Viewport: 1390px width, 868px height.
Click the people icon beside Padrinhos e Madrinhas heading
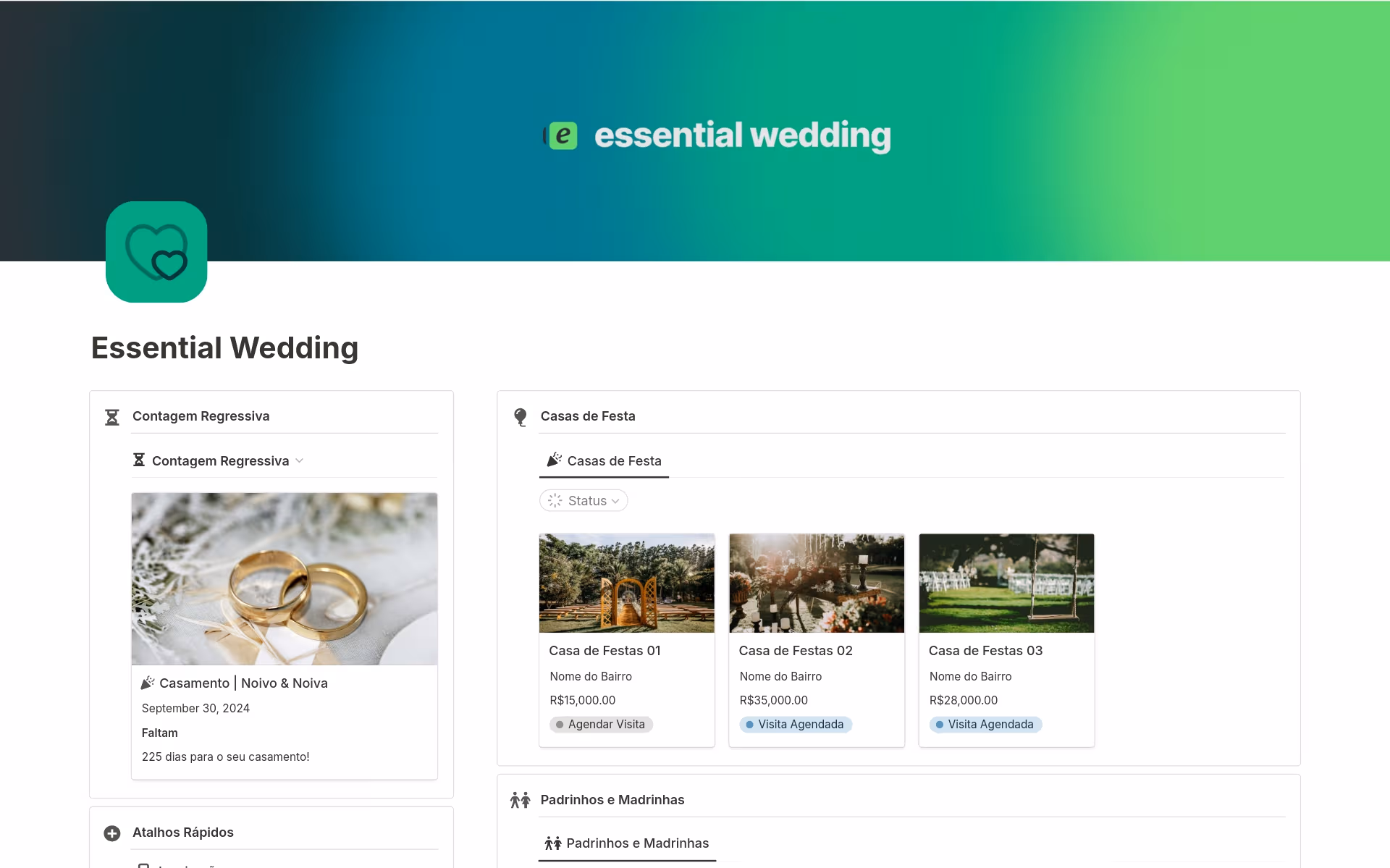tap(520, 800)
